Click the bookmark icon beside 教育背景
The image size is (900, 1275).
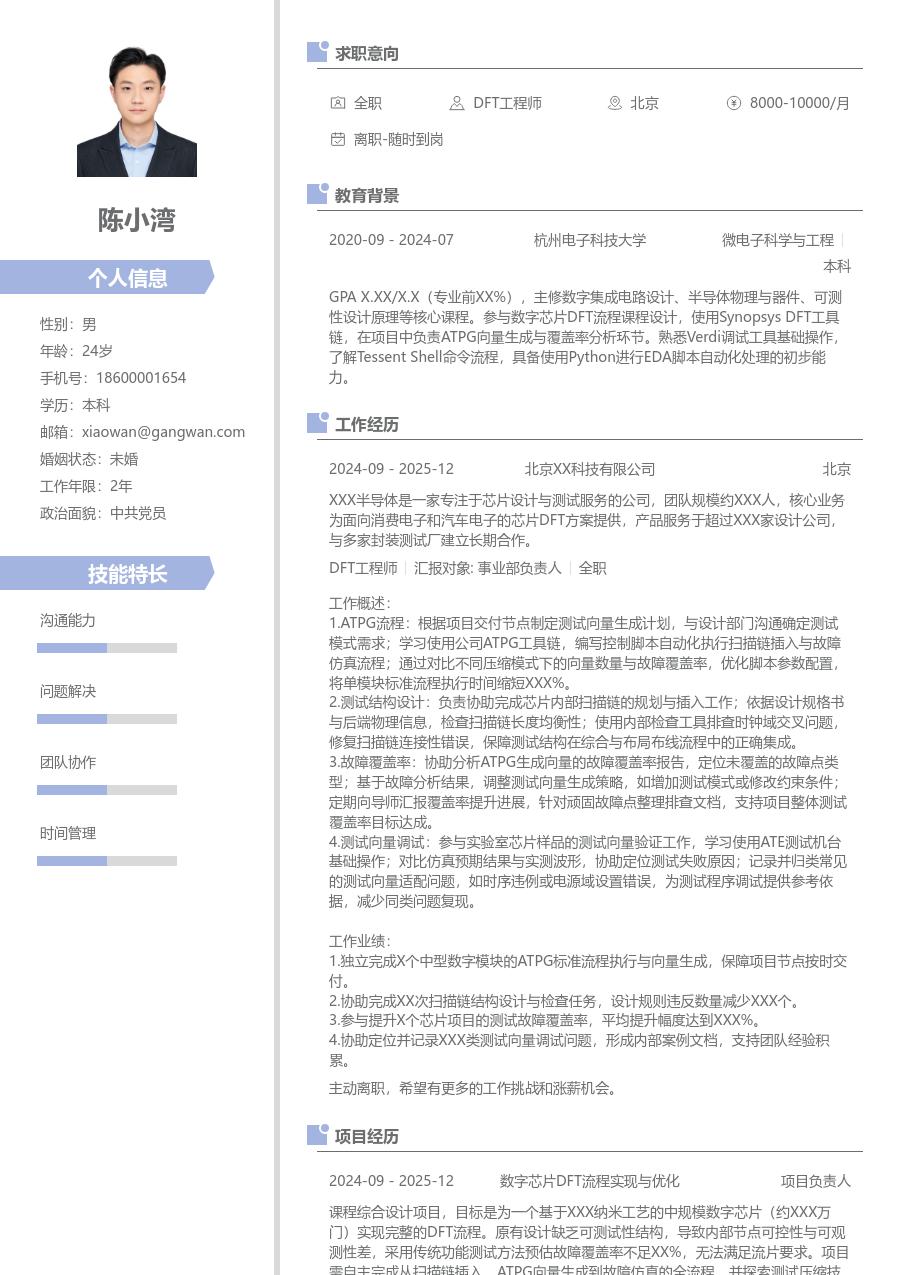point(315,193)
